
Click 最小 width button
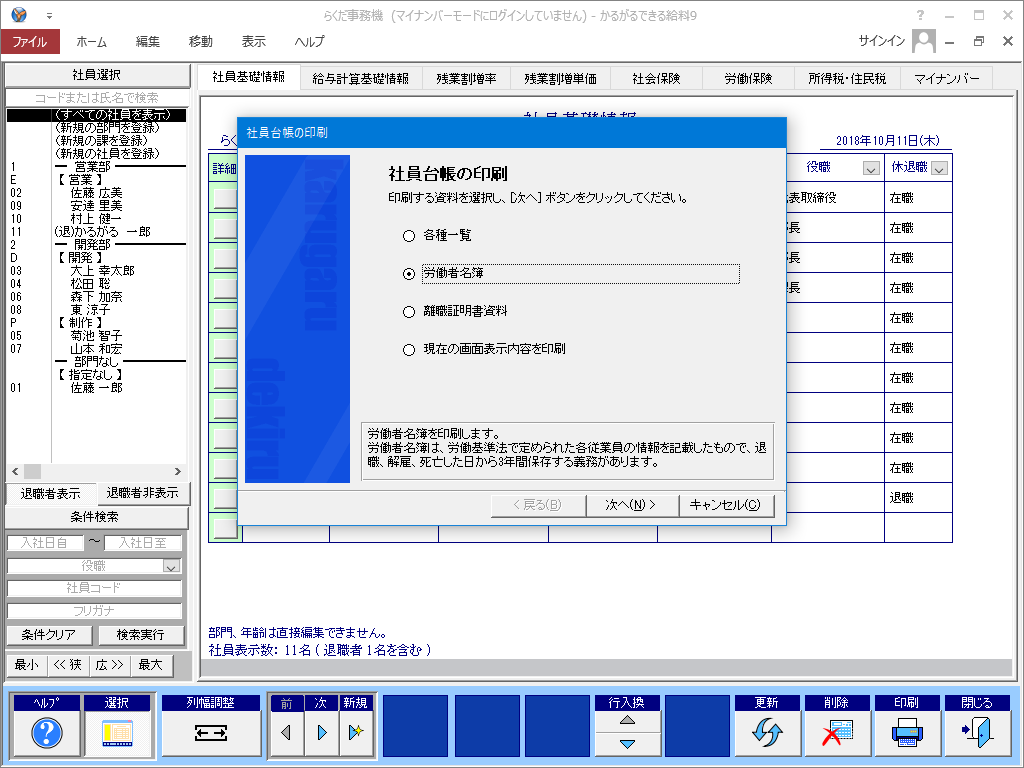(26, 665)
